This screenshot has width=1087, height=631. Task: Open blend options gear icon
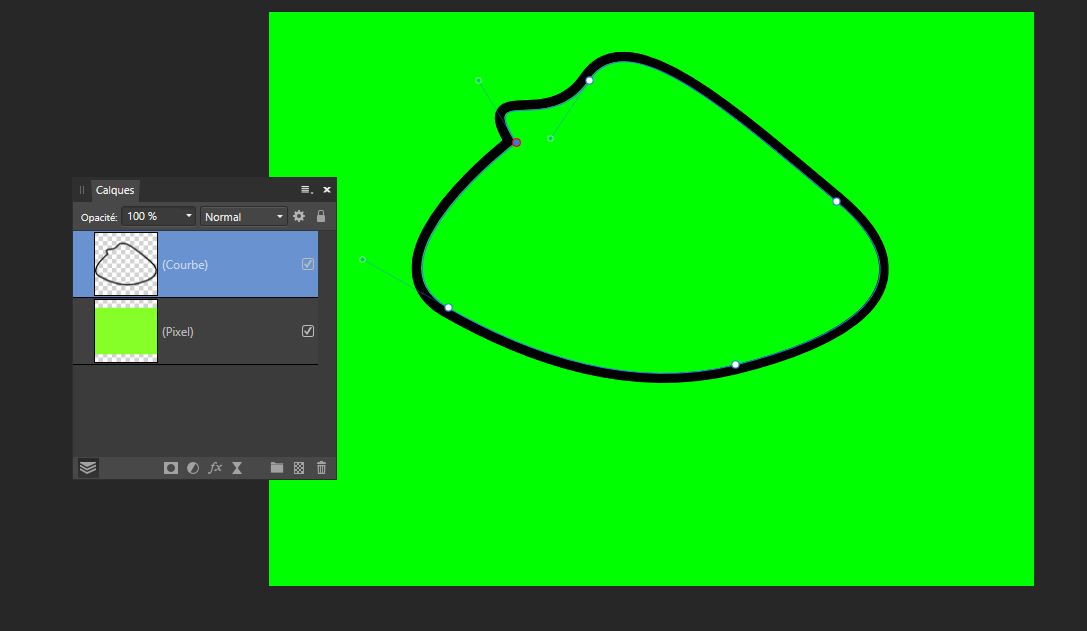pos(299,216)
